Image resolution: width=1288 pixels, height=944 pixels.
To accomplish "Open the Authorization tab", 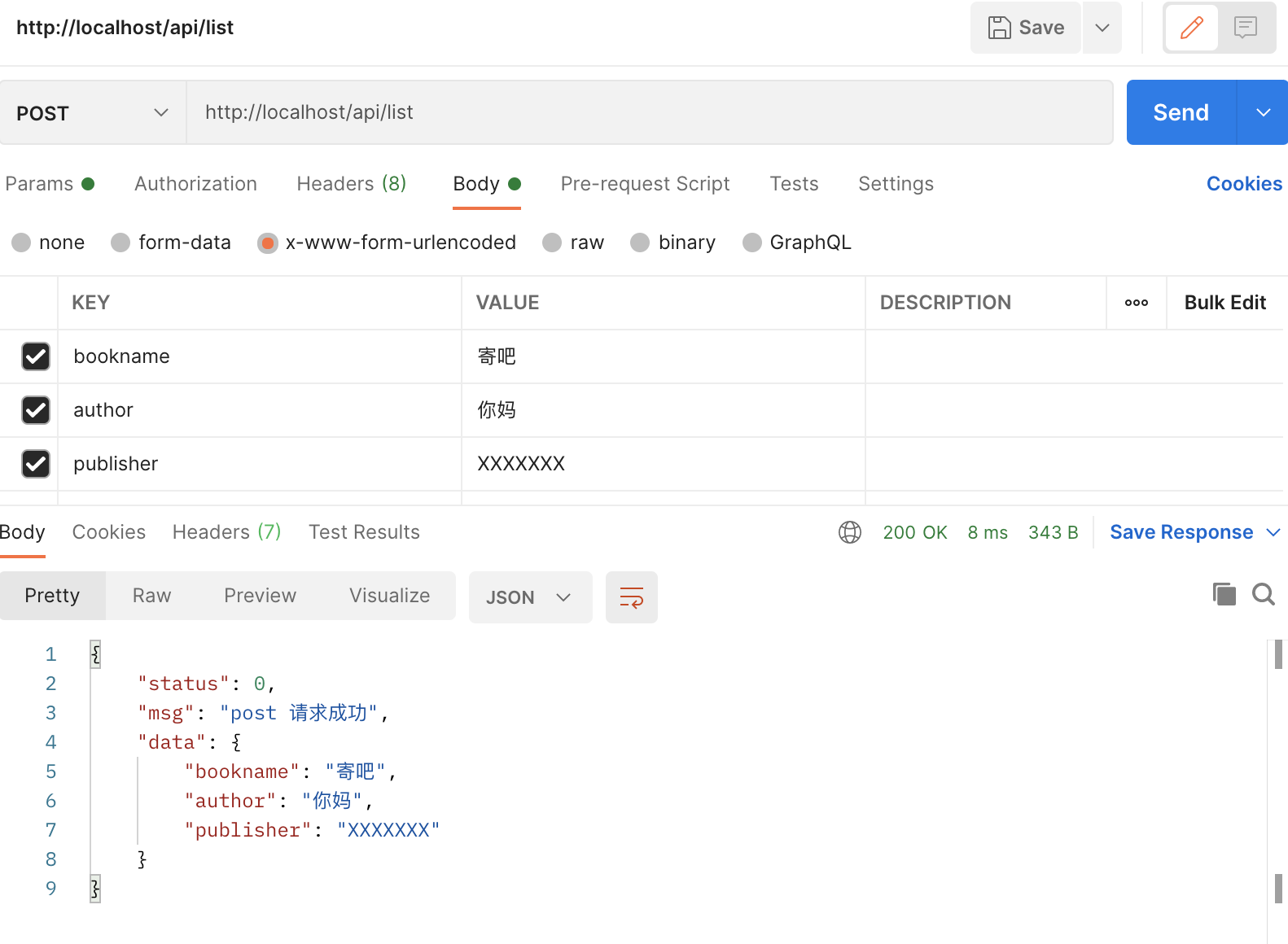I will point(195,184).
